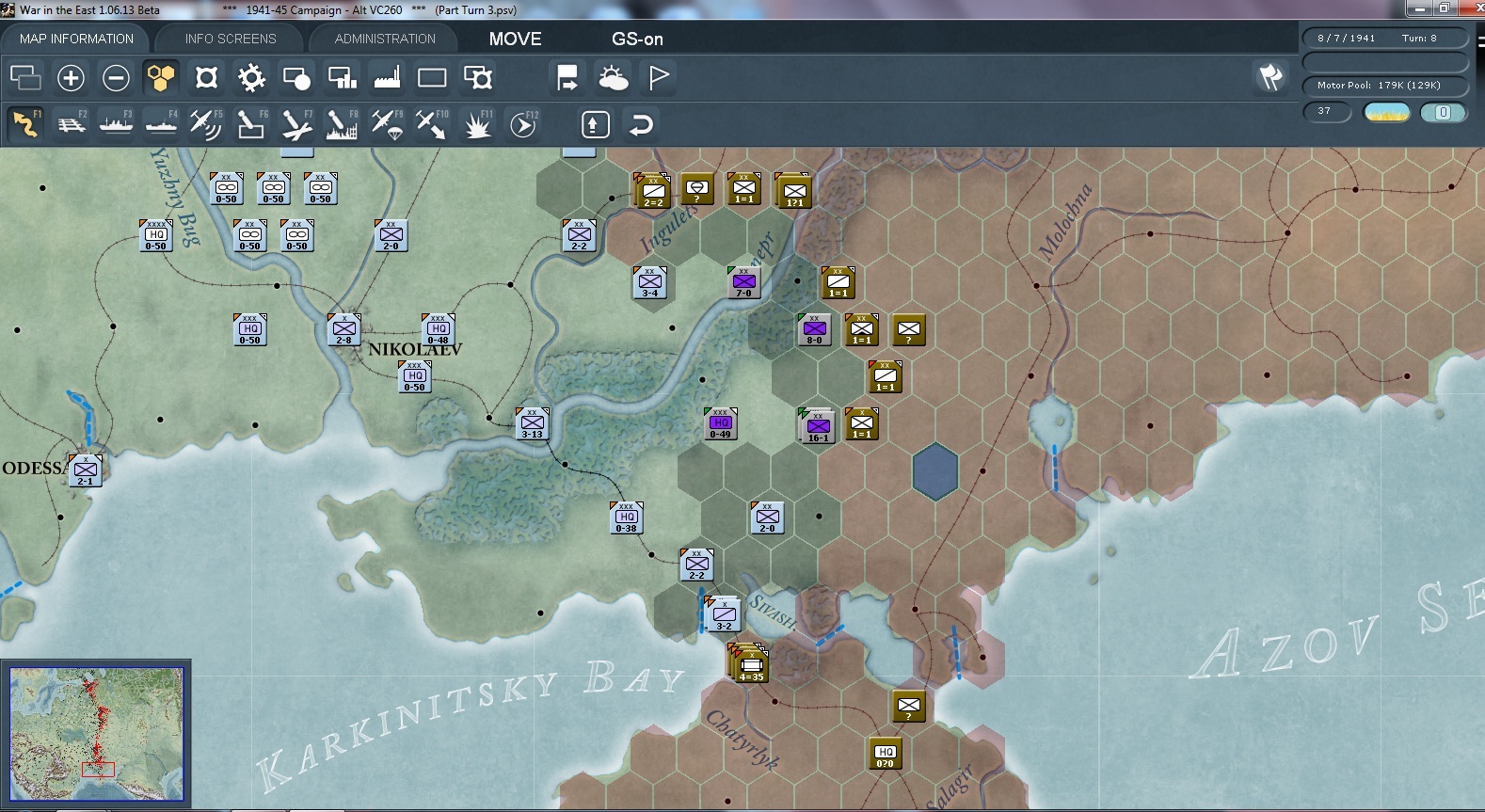Click the 0 counter pill

[1443, 113]
